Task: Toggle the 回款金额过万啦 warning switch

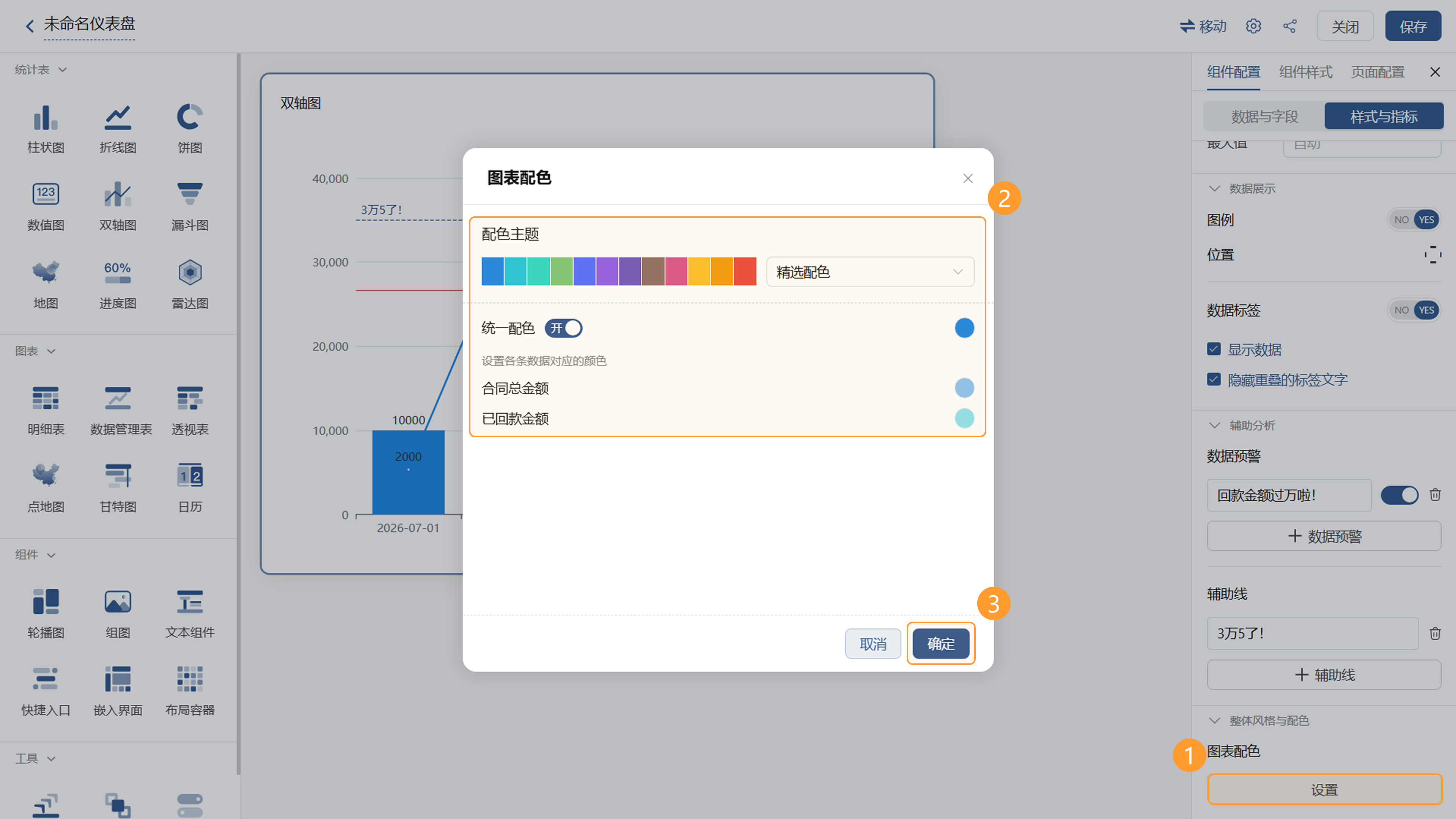Action: [x=1399, y=495]
